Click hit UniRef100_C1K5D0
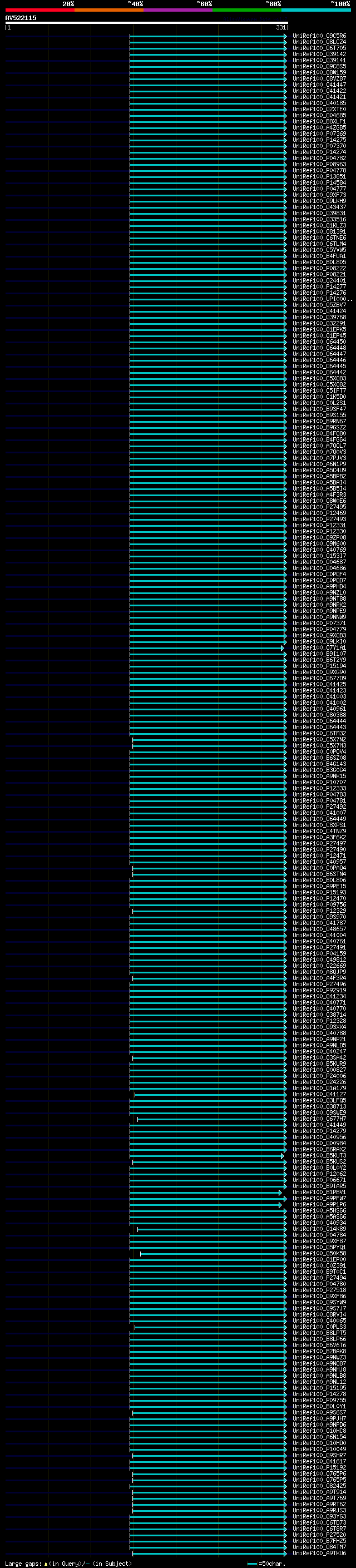Image resolution: width=356 pixels, height=1568 pixels. [x=319, y=397]
